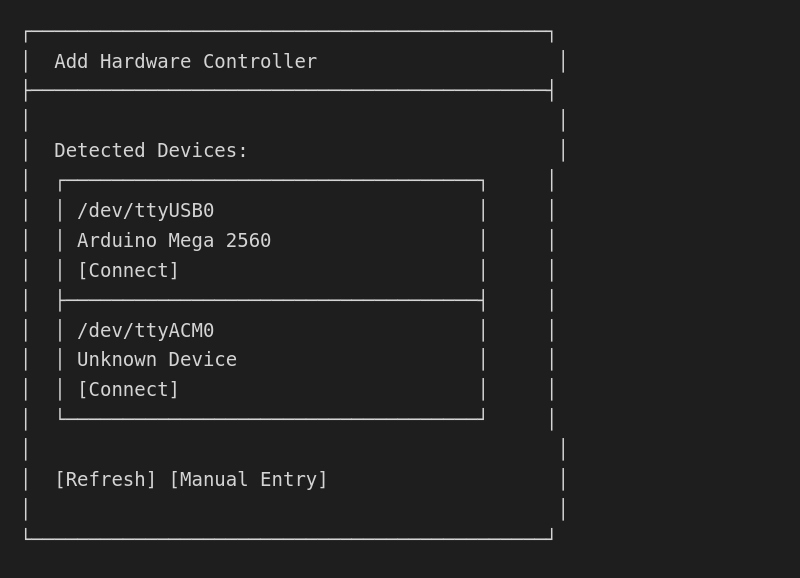This screenshot has height=578, width=800.
Task: Click the detected devices list panel
Action: coord(270,300)
